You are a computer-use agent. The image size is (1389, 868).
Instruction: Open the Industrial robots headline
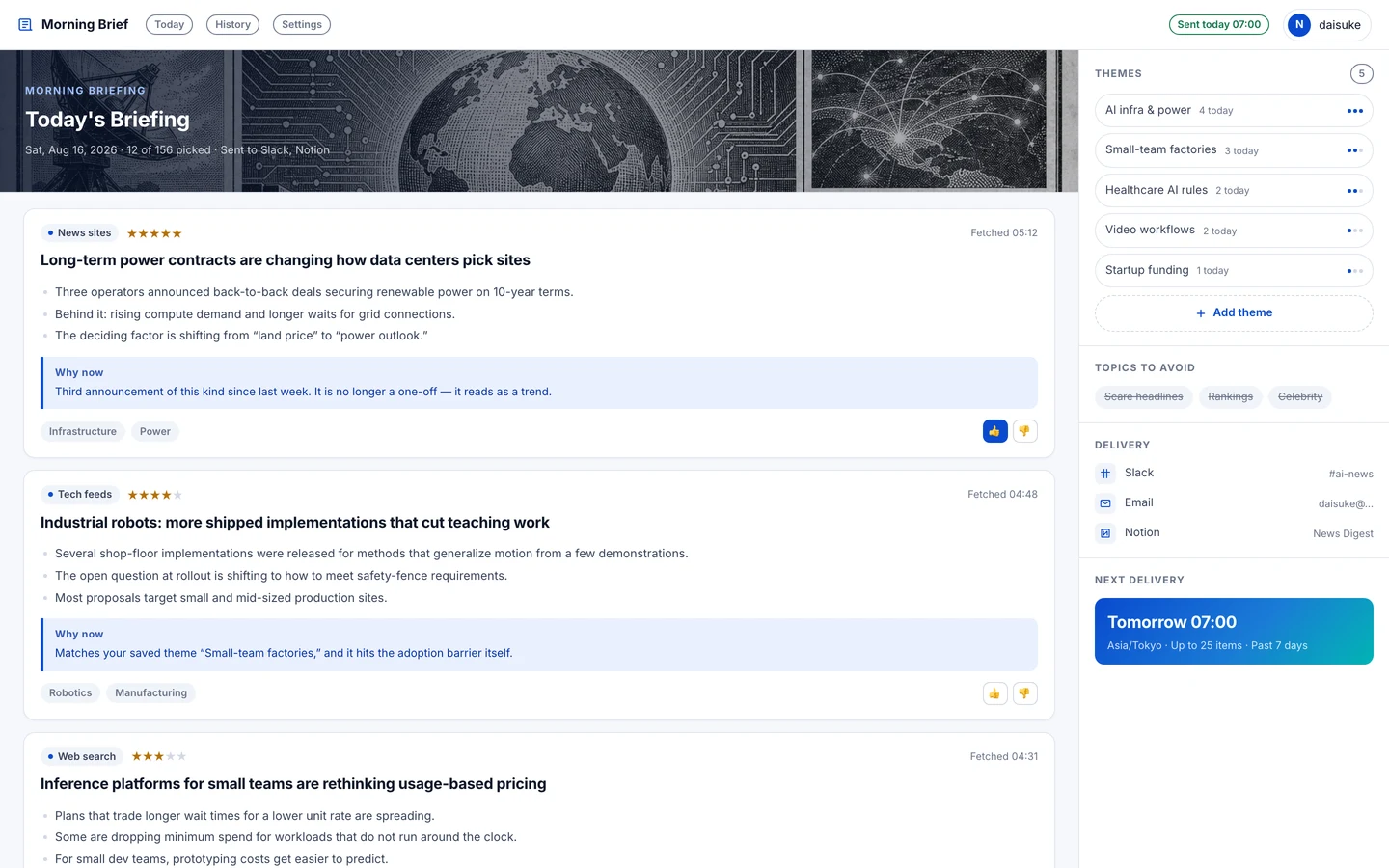[x=295, y=523]
